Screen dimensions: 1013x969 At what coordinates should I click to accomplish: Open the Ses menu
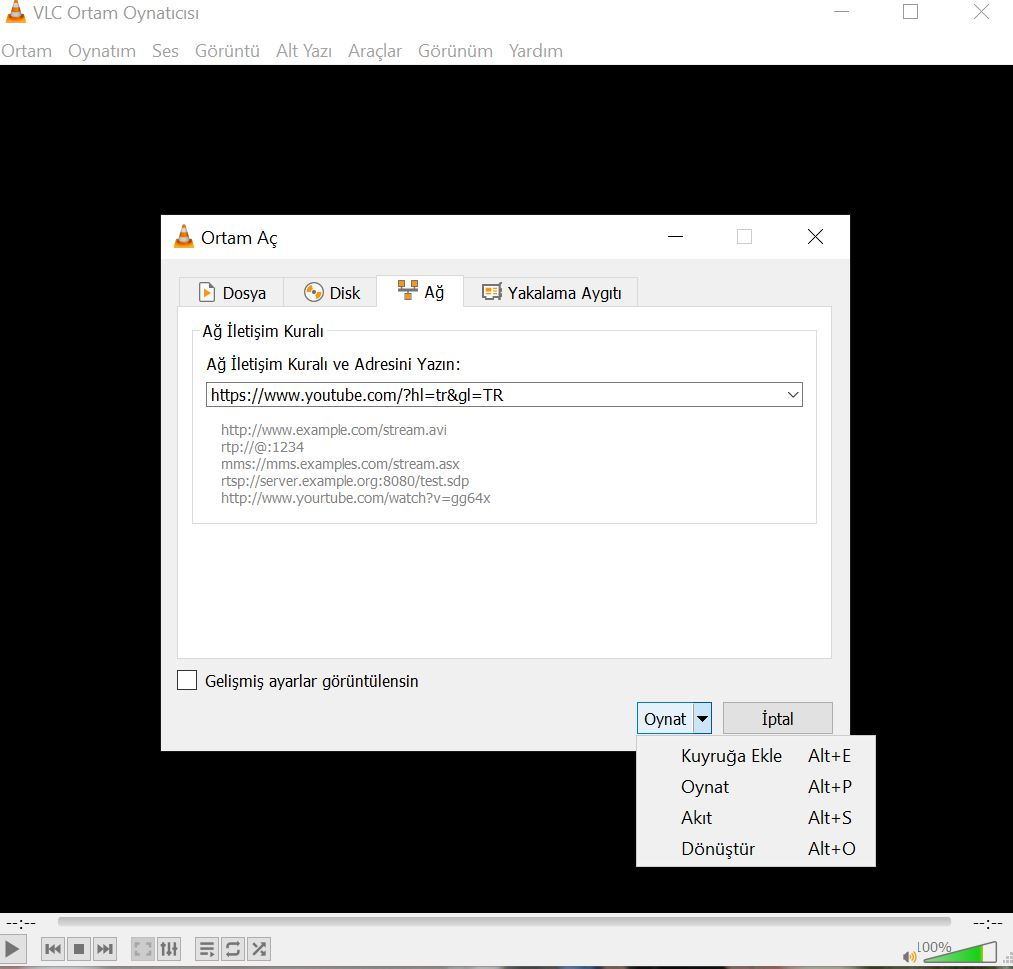pyautogui.click(x=165, y=50)
